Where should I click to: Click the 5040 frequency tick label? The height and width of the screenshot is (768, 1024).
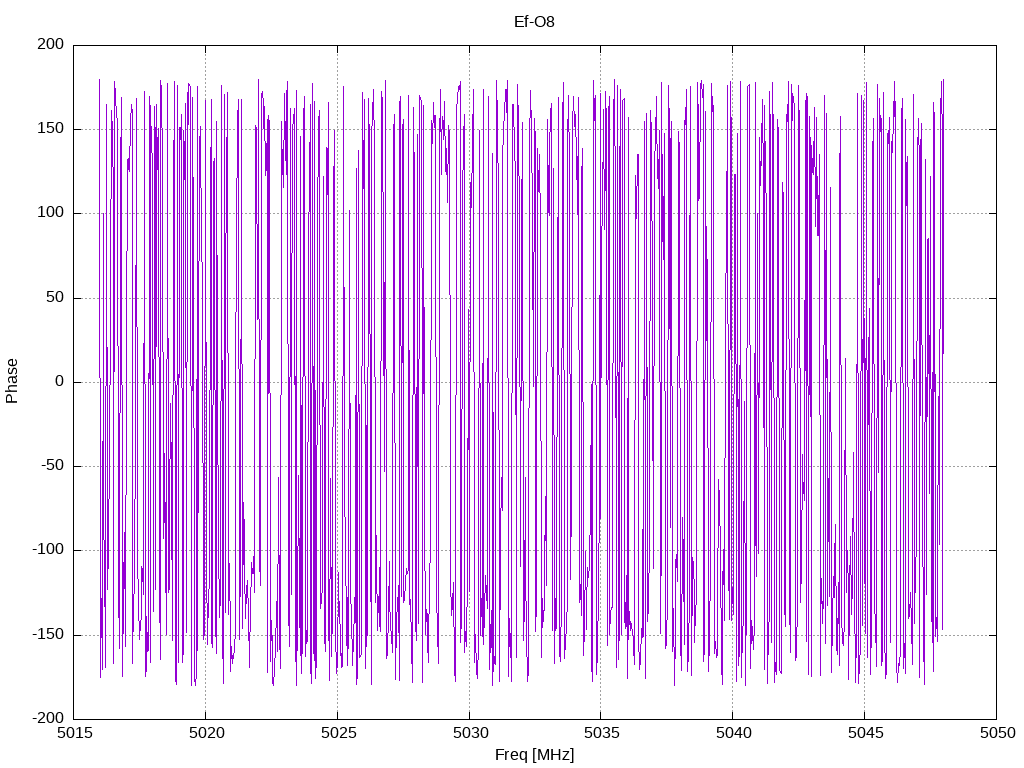pyautogui.click(x=733, y=733)
